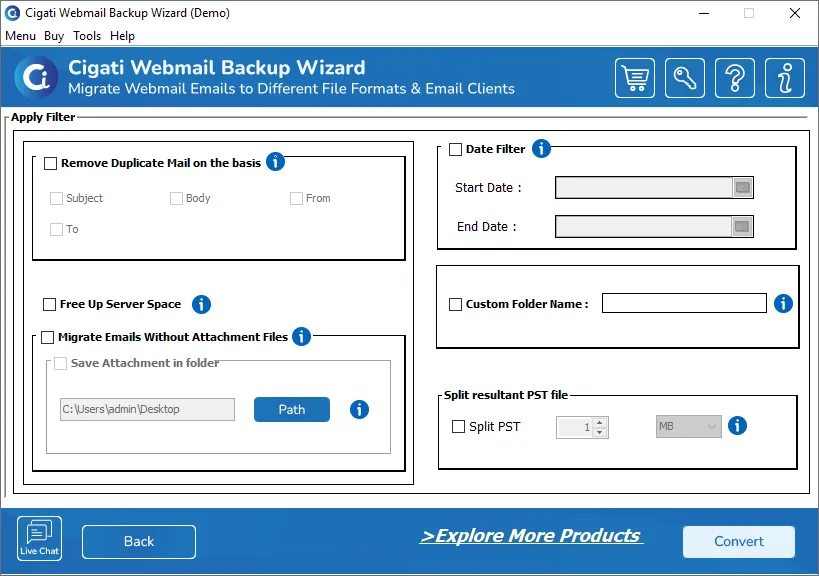The height and width of the screenshot is (576, 819).
Task: Open help via question mark icon
Action: click(x=734, y=78)
